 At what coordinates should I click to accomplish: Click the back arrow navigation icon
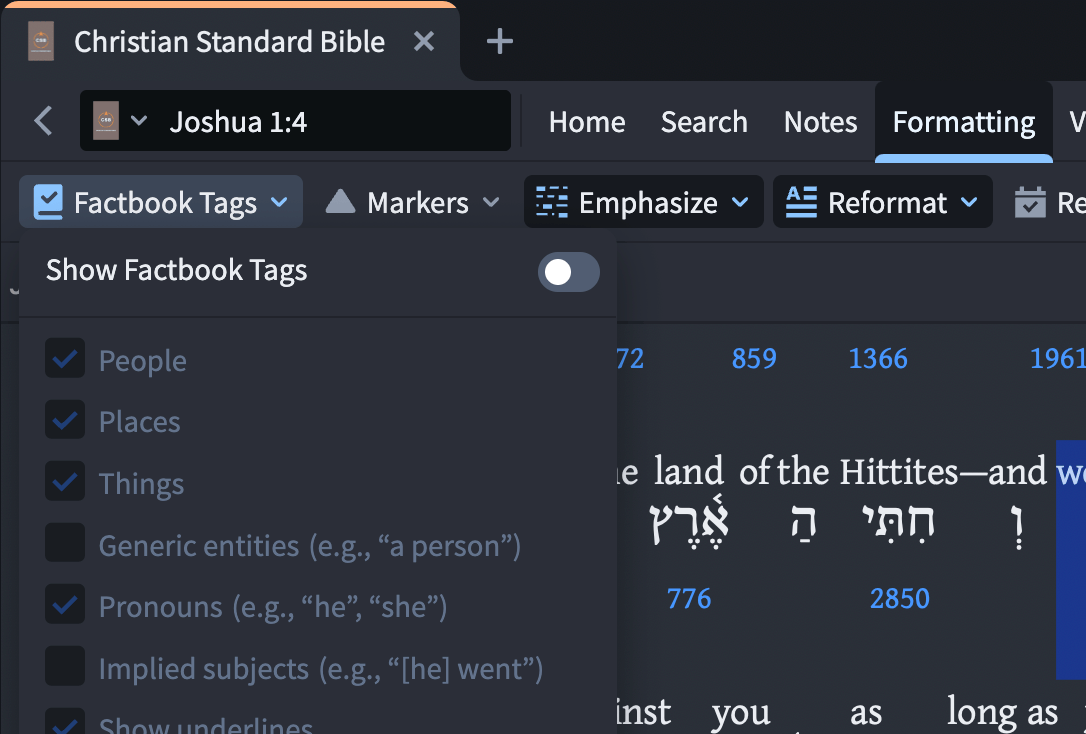tap(44, 121)
